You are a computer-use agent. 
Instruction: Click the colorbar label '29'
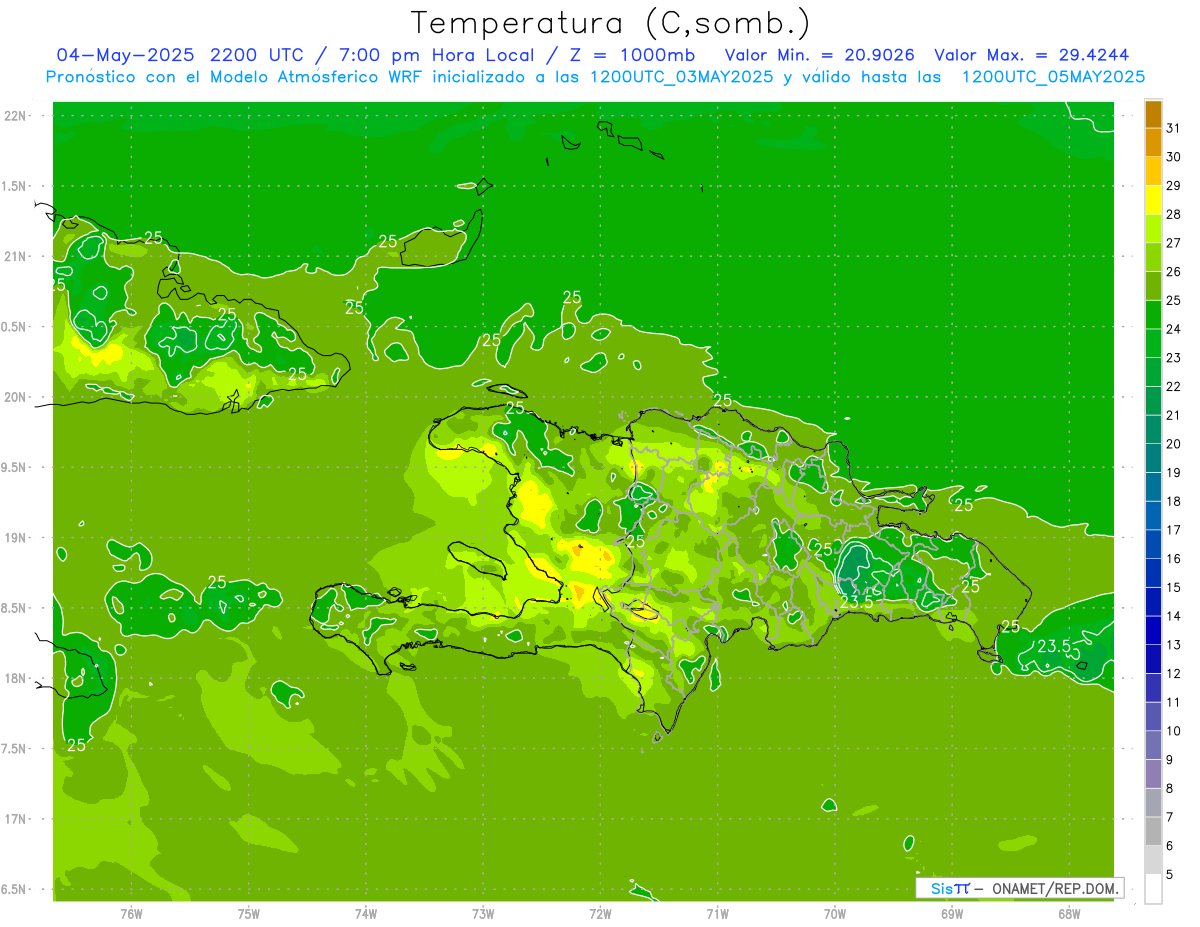tap(1174, 186)
